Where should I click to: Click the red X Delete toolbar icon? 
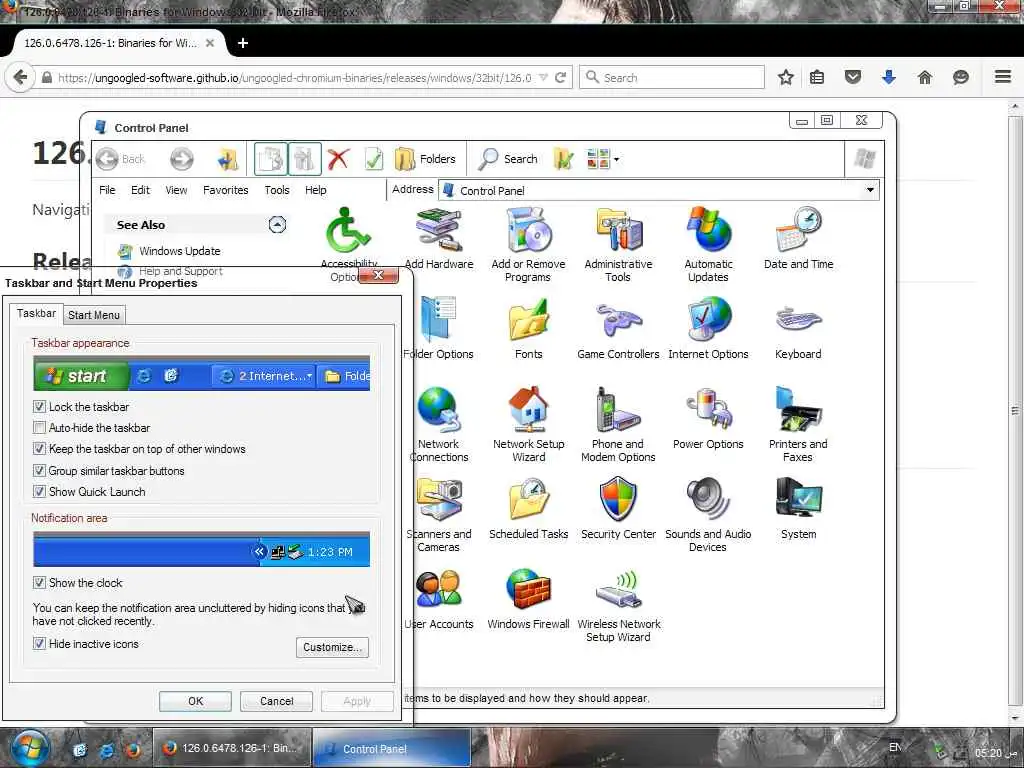338,159
